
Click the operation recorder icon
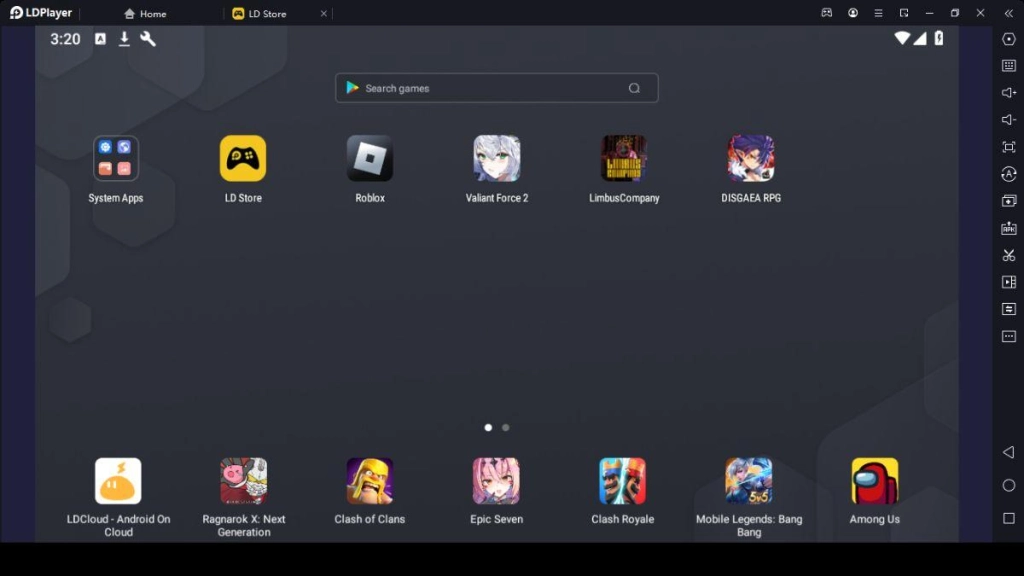point(1010,282)
